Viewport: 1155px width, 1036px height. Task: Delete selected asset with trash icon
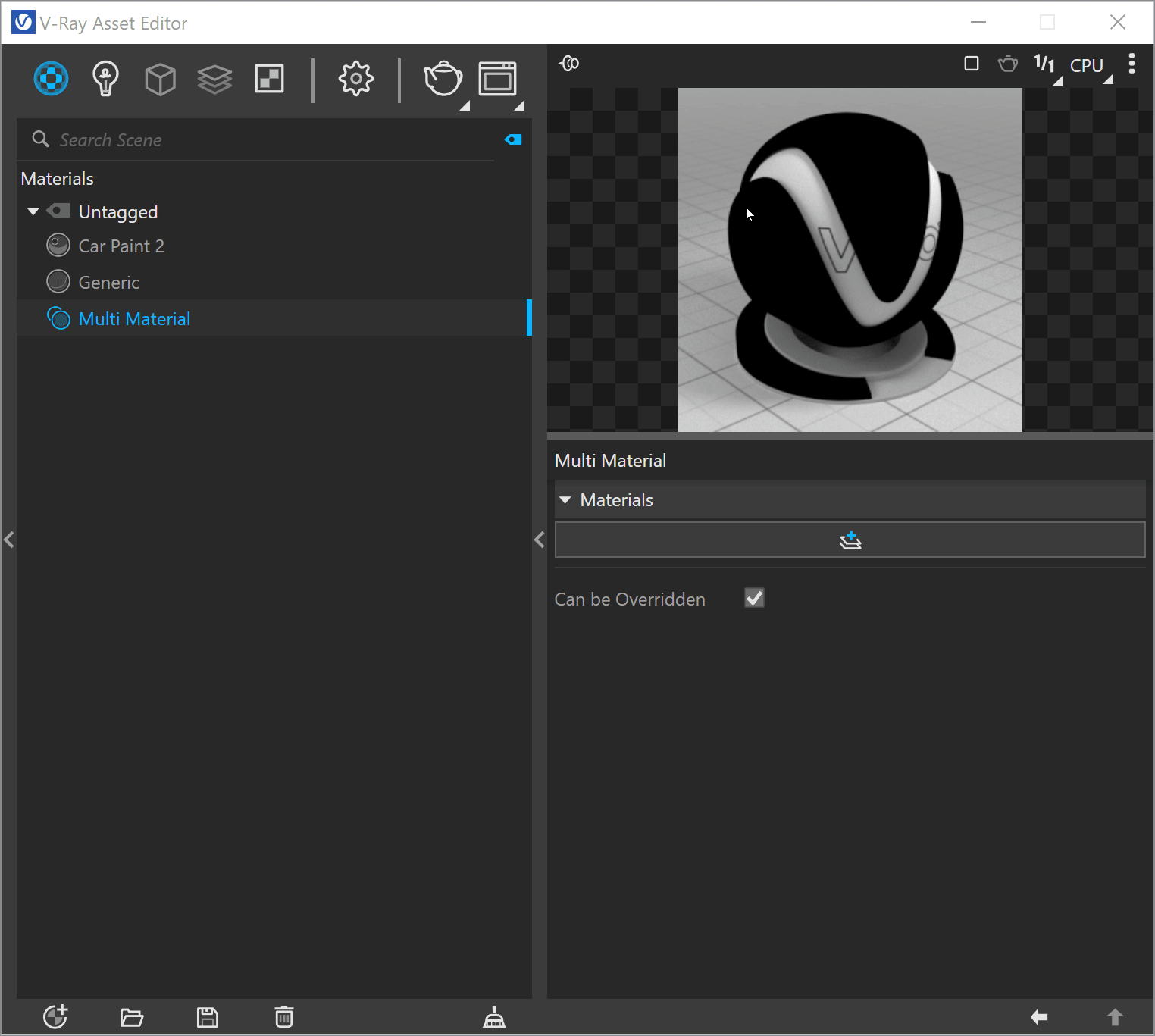284,1017
